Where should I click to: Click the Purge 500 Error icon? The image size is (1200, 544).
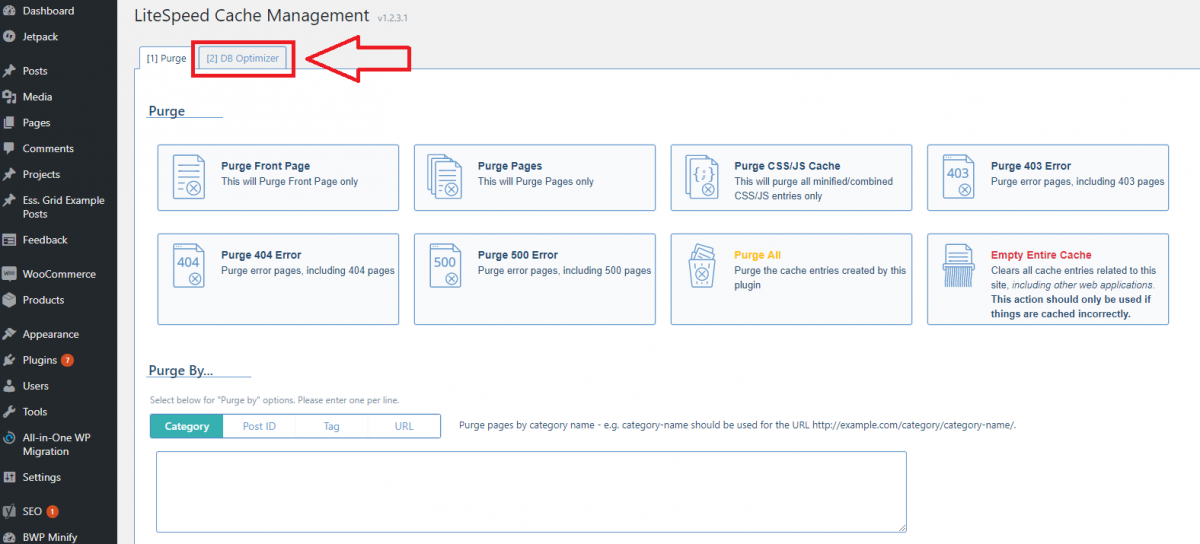click(444, 267)
